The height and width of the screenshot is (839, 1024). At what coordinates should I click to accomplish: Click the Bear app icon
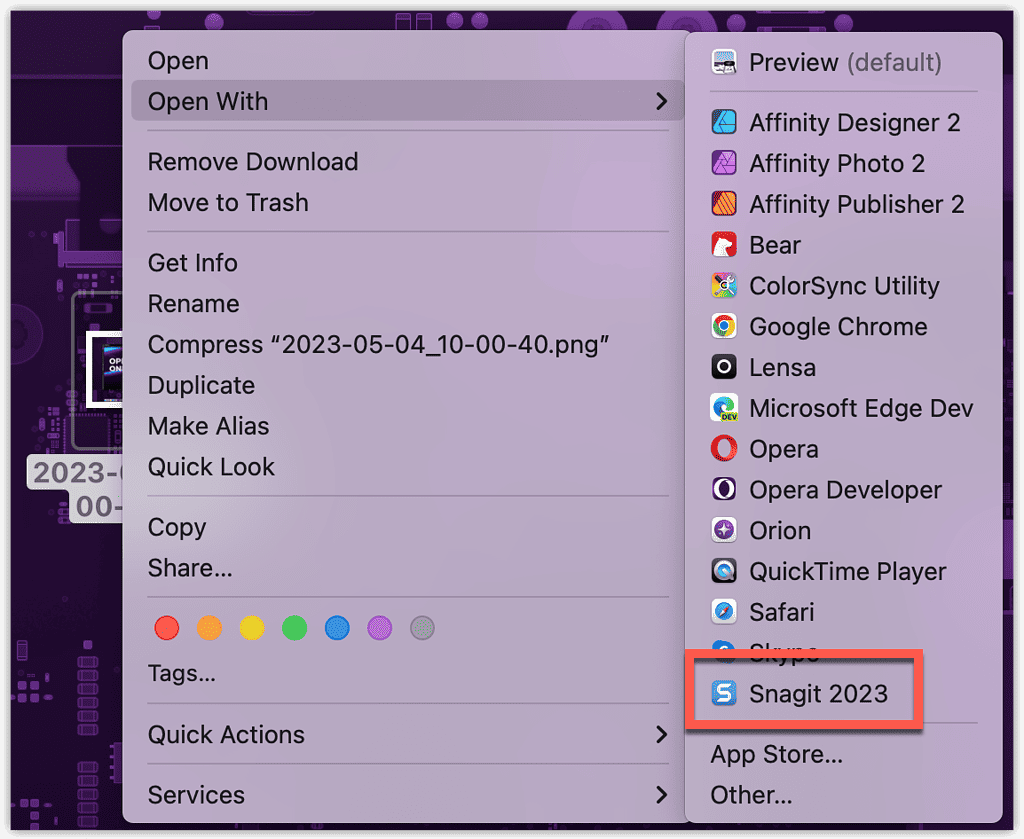coord(724,245)
